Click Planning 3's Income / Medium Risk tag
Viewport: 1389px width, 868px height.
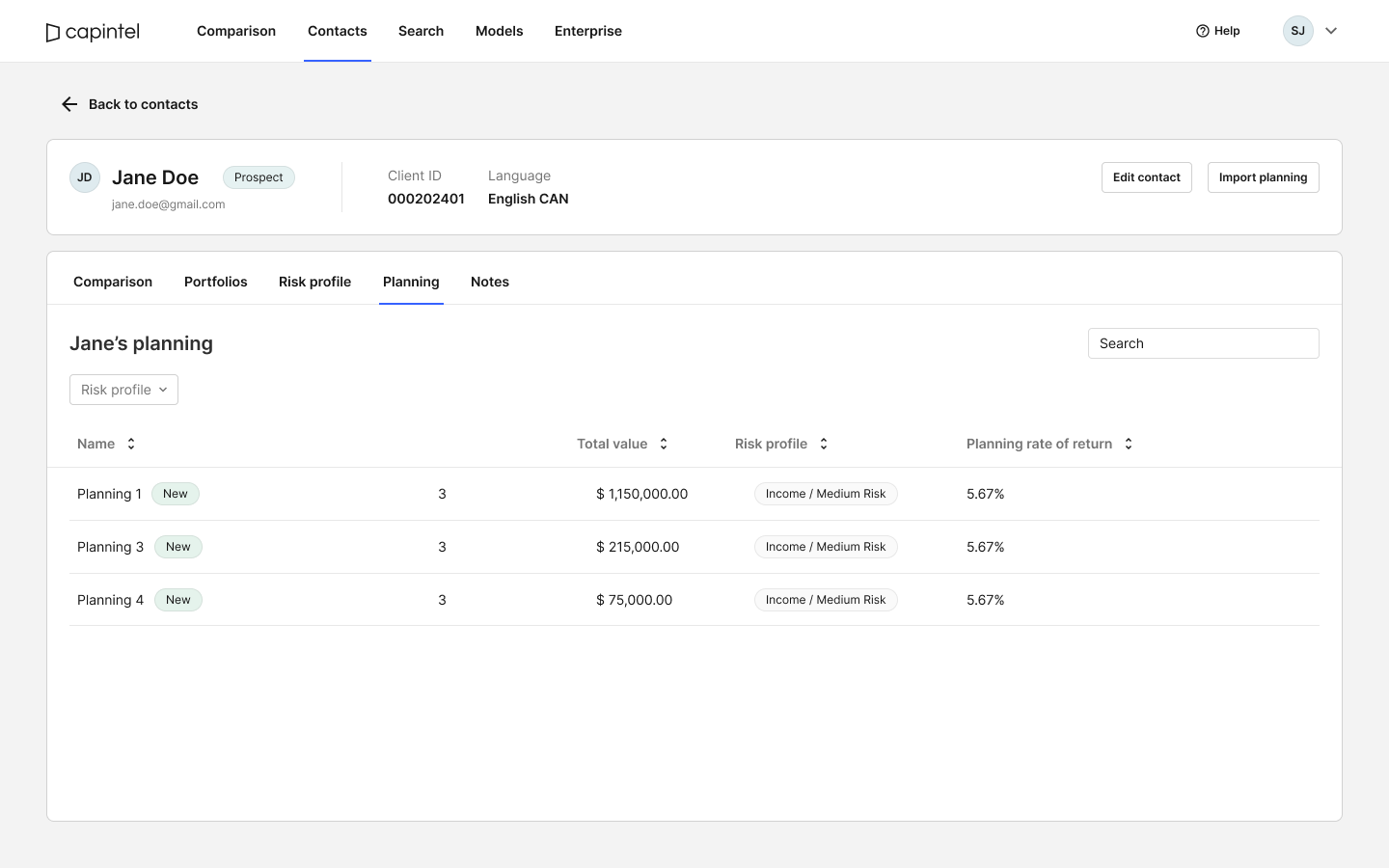click(826, 547)
